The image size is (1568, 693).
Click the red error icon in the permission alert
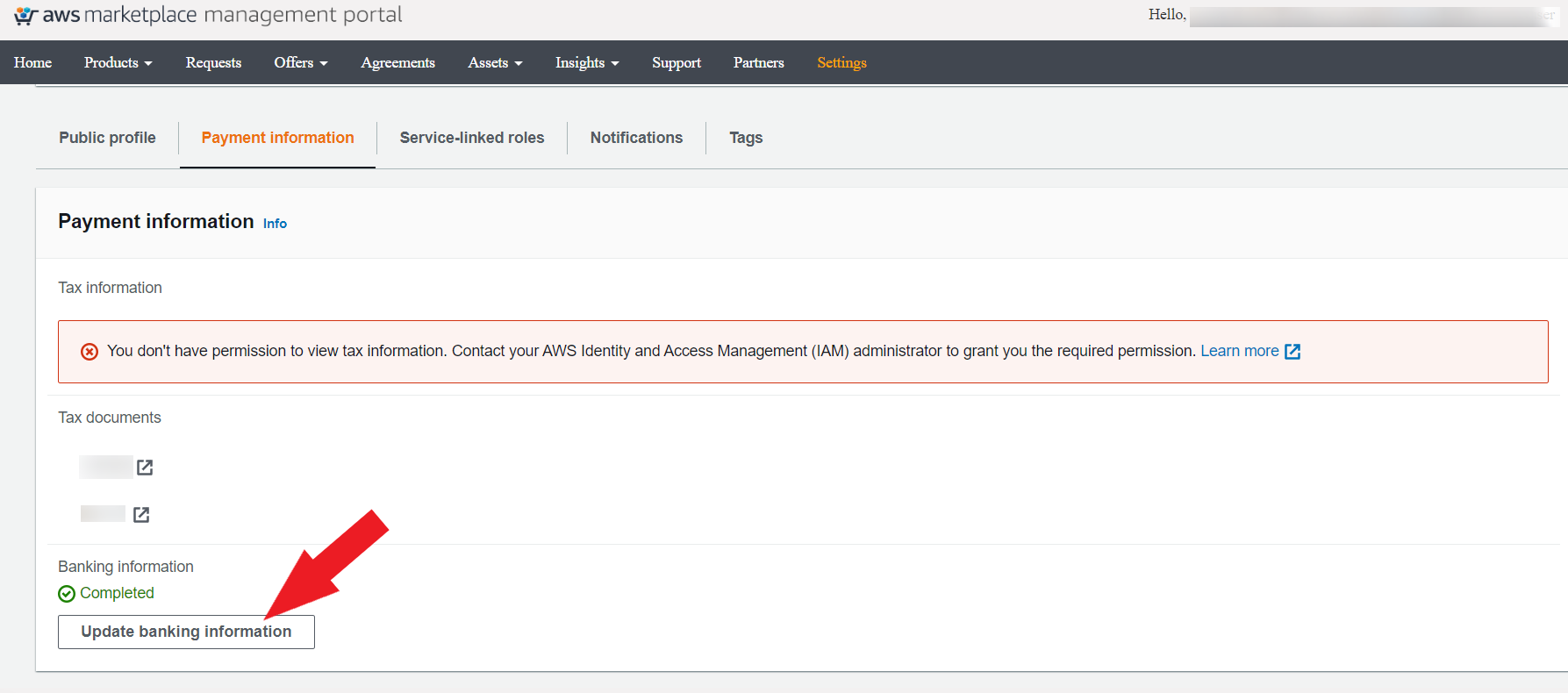[89, 352]
